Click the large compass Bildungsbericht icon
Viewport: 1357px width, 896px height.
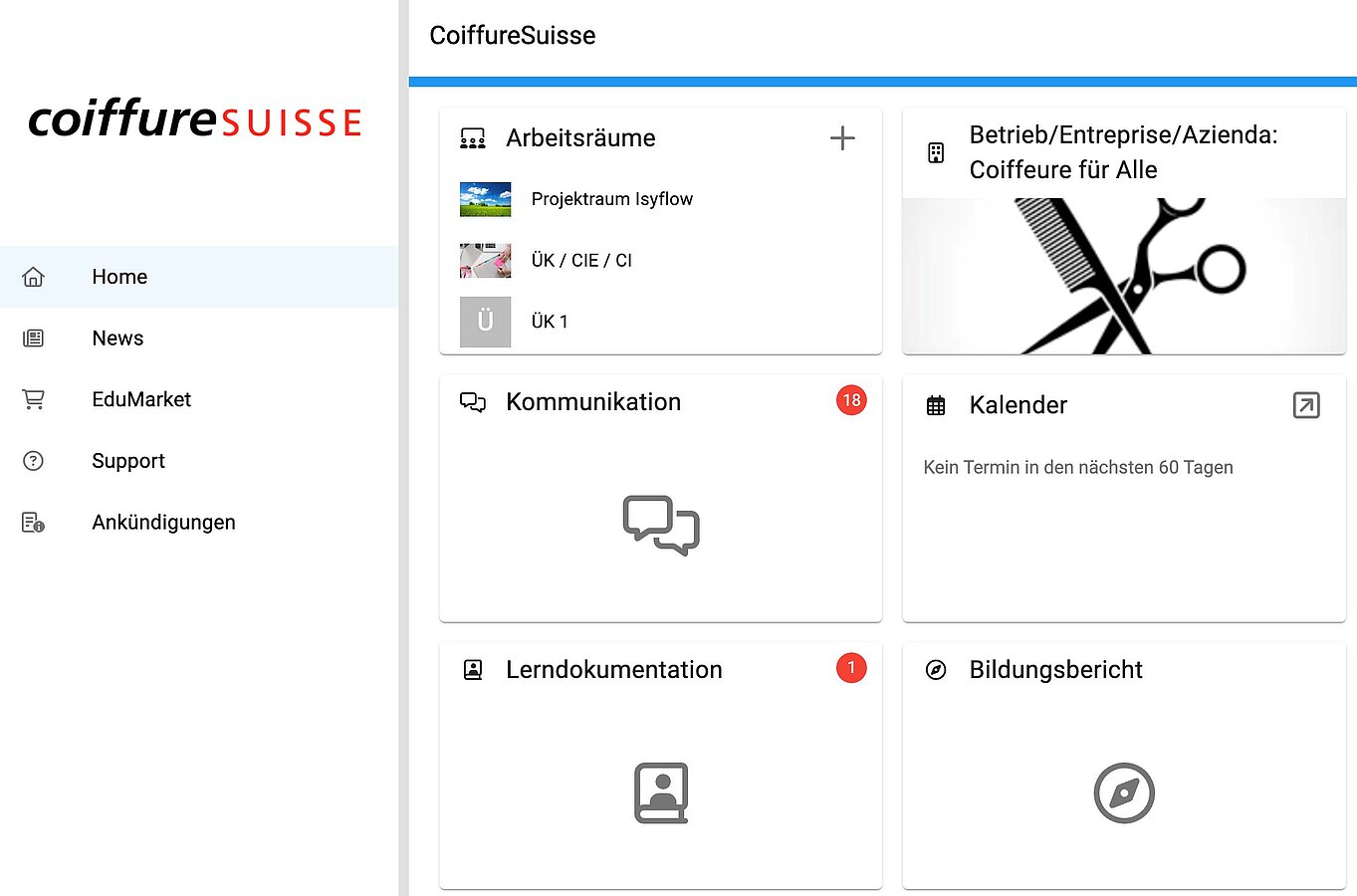click(x=1123, y=792)
